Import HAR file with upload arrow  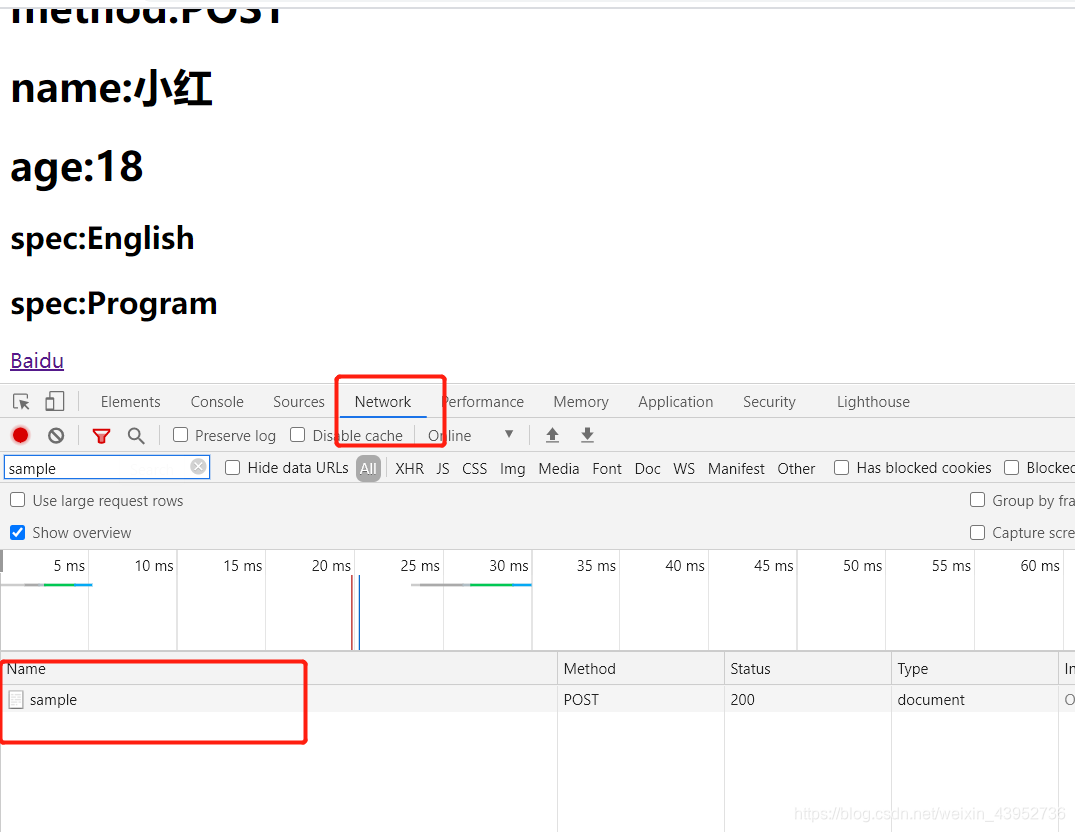(553, 435)
